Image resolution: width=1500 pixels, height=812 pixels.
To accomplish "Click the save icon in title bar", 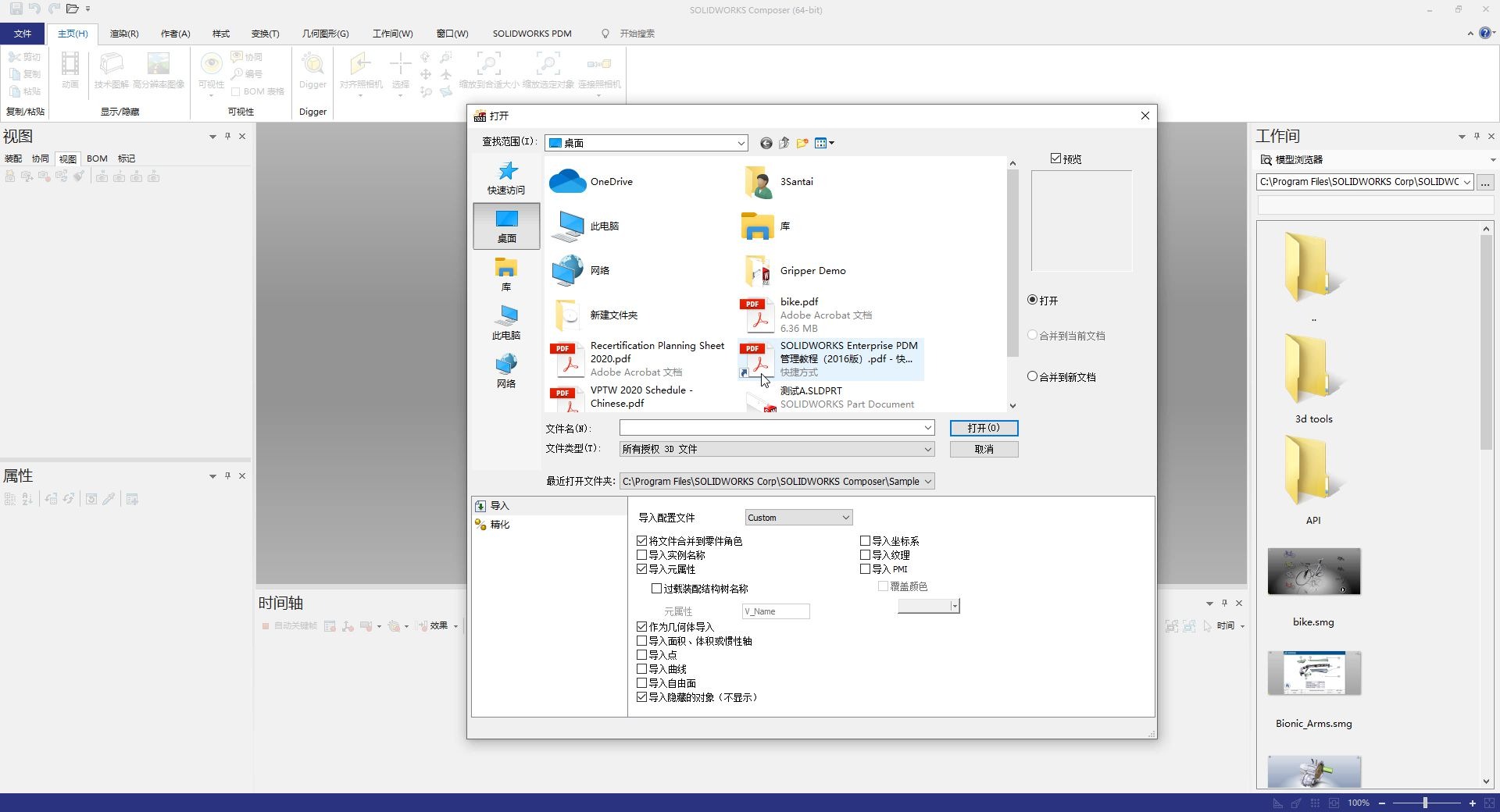I will (x=16, y=9).
